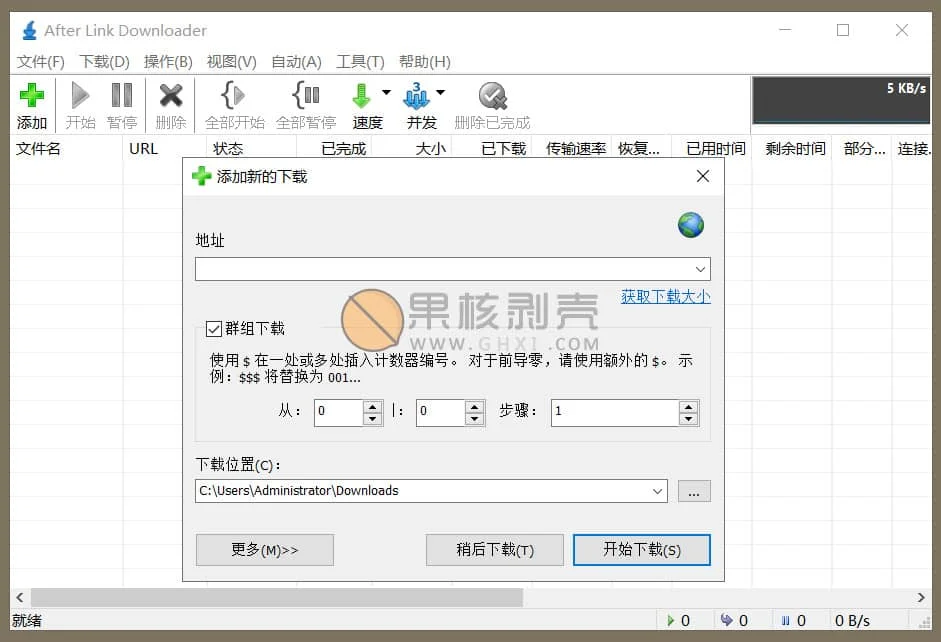This screenshot has height=642, width=941.
Task: Click the speed graph panel showing 5 KB/s
Action: [x=841, y=100]
